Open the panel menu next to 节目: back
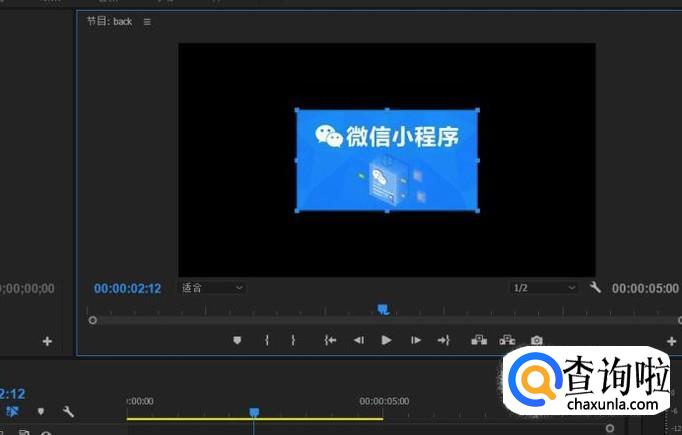682x435 pixels. tap(147, 22)
